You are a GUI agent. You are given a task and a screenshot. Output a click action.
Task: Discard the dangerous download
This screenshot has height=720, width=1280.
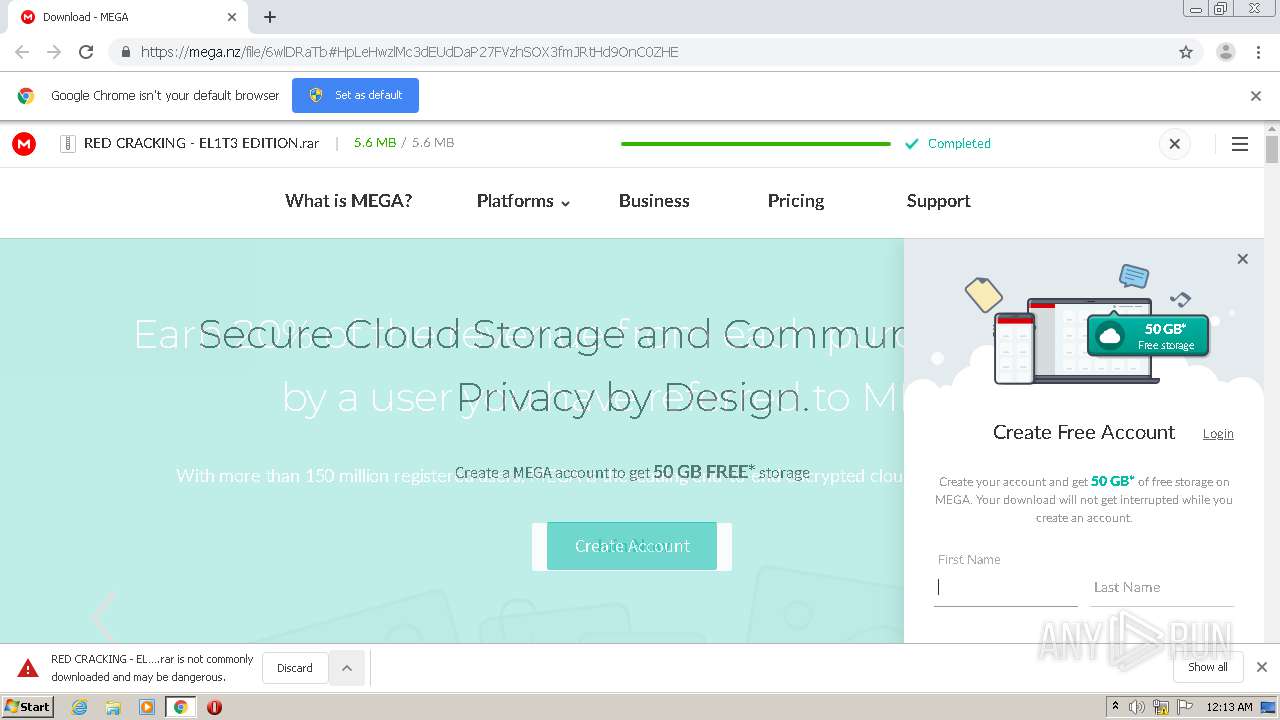tap(295, 668)
